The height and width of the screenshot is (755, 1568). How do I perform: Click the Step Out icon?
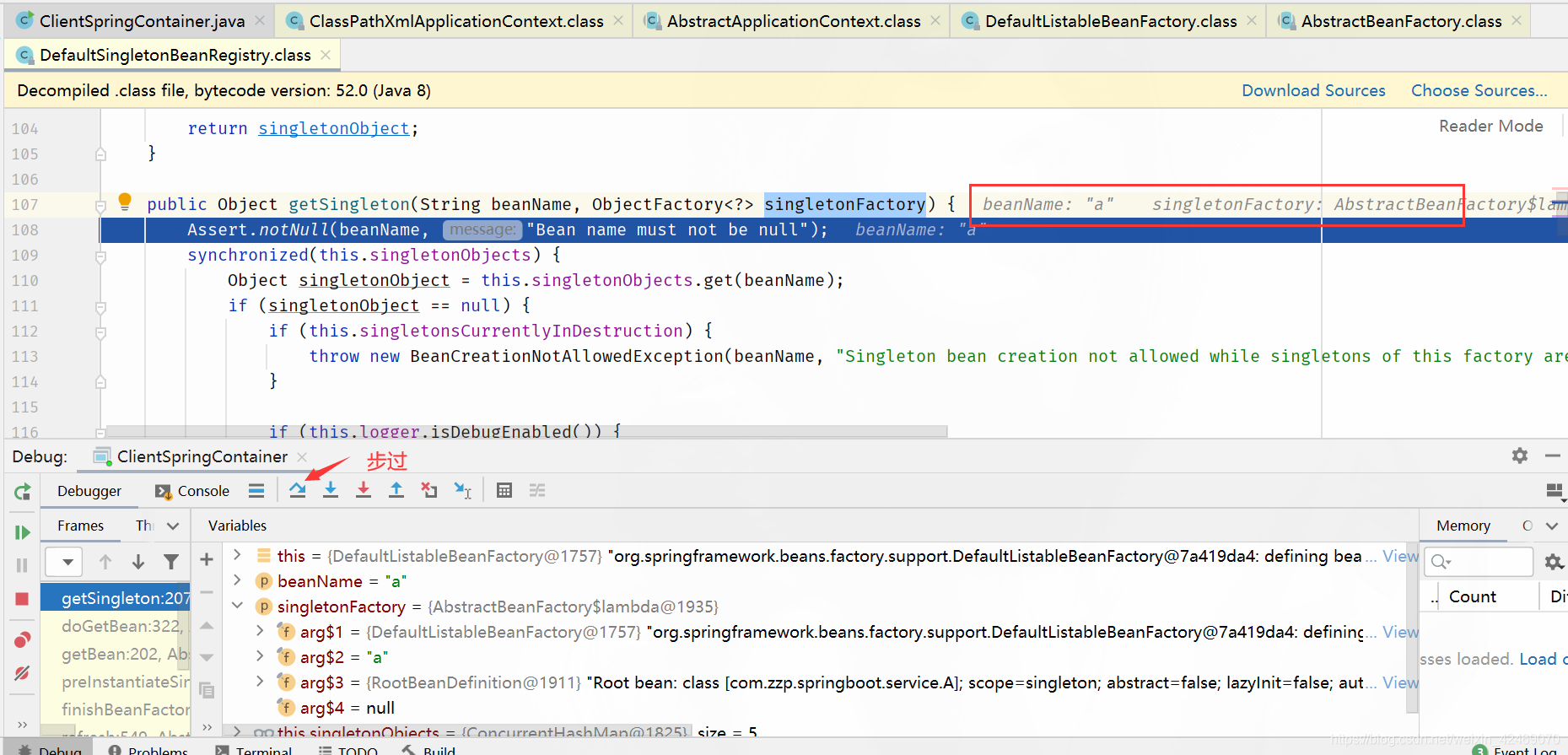pos(396,490)
